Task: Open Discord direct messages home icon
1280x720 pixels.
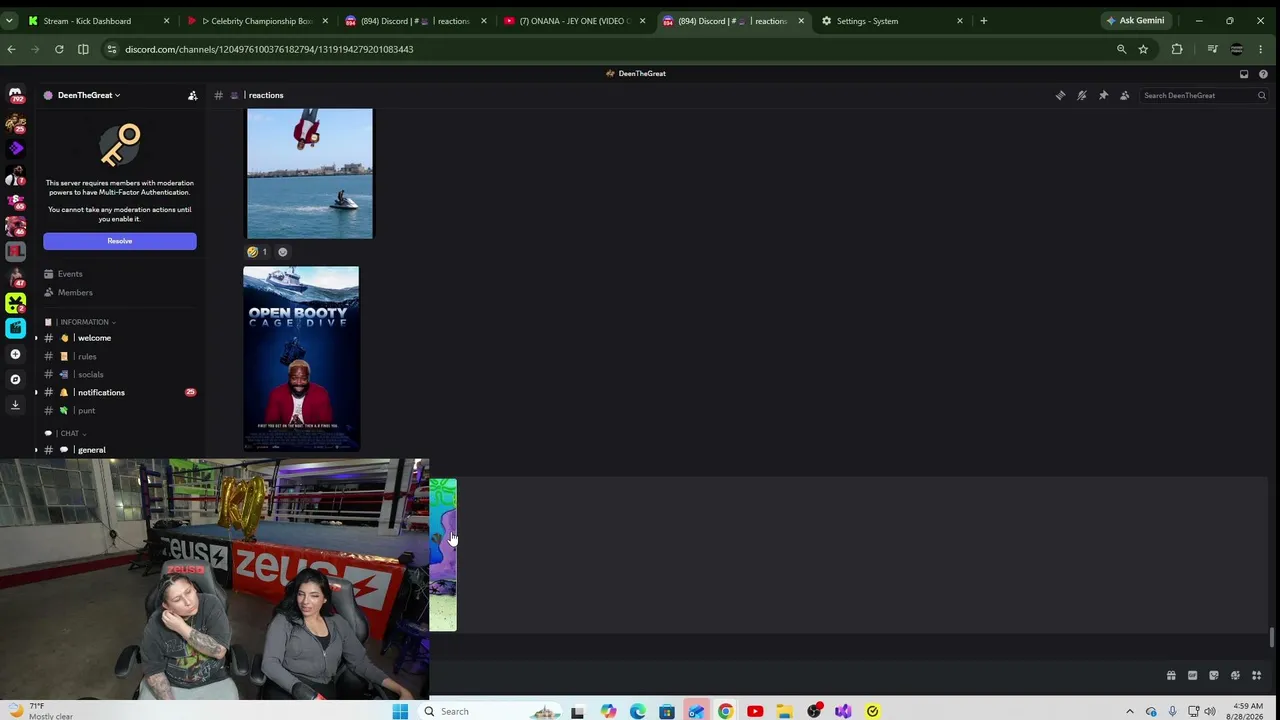Action: [15, 95]
